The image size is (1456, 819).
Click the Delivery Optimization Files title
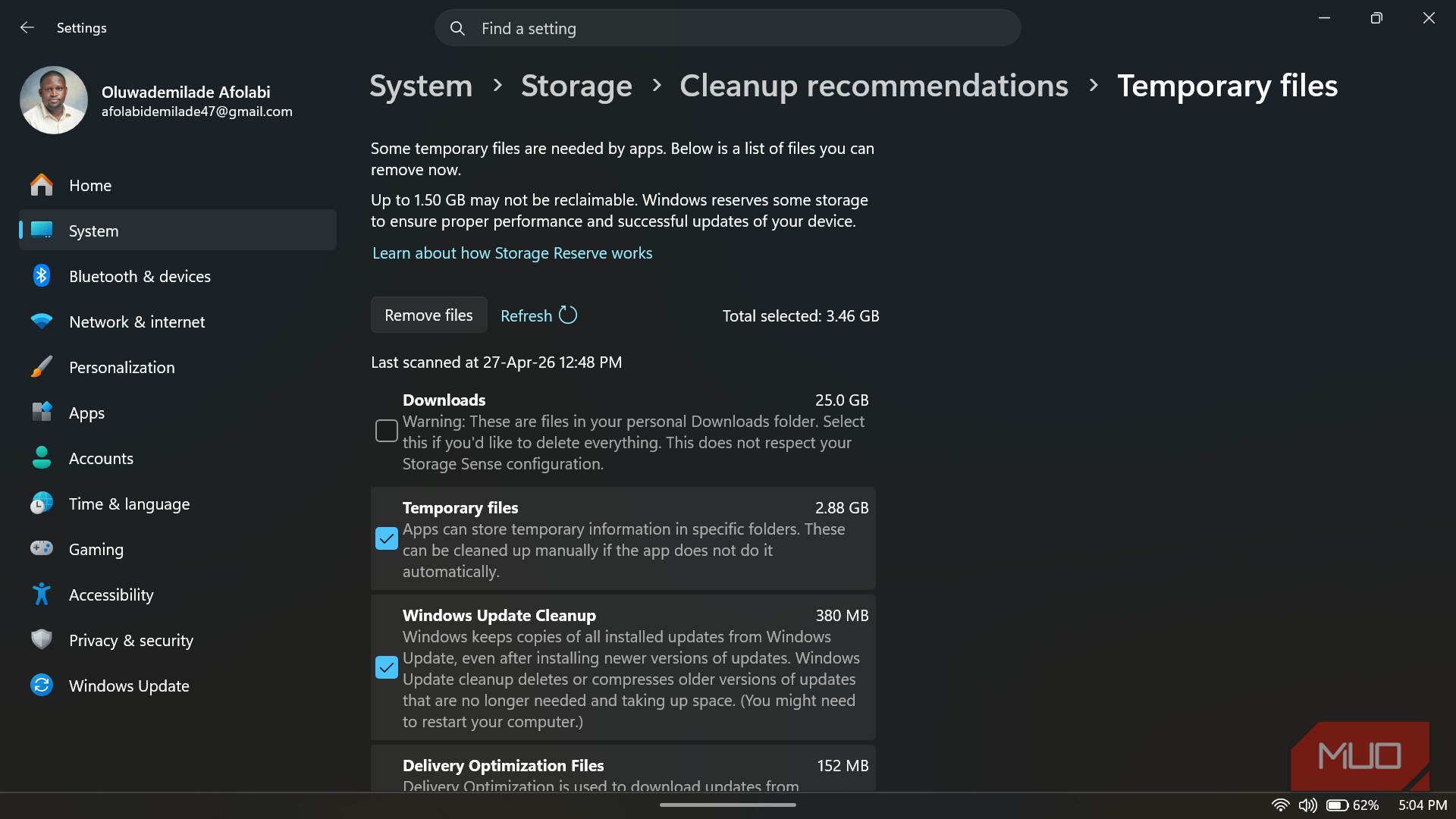pos(503,766)
